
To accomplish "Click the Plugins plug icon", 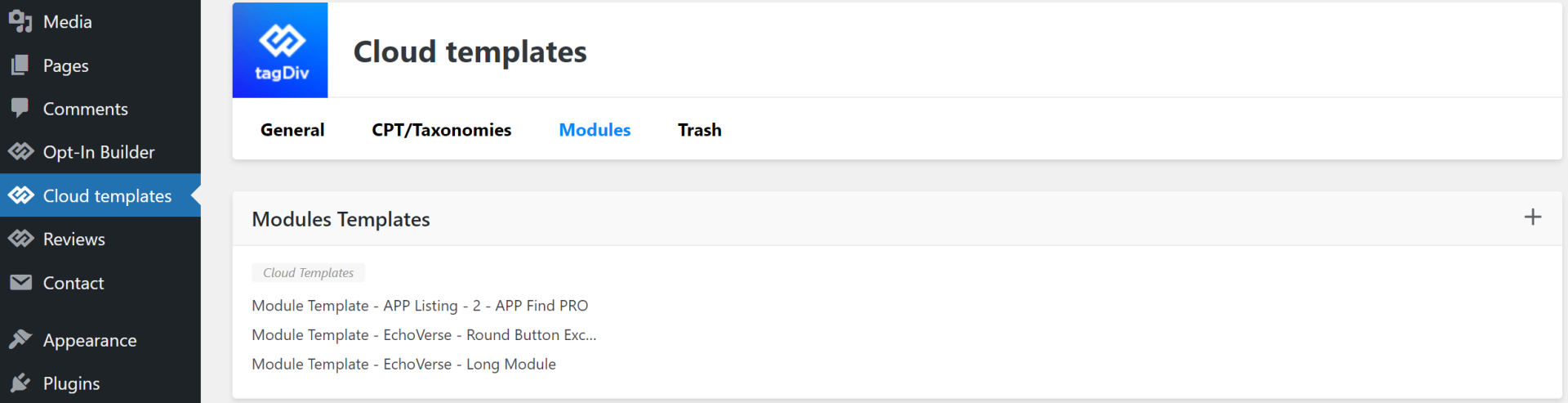I will (20, 383).
